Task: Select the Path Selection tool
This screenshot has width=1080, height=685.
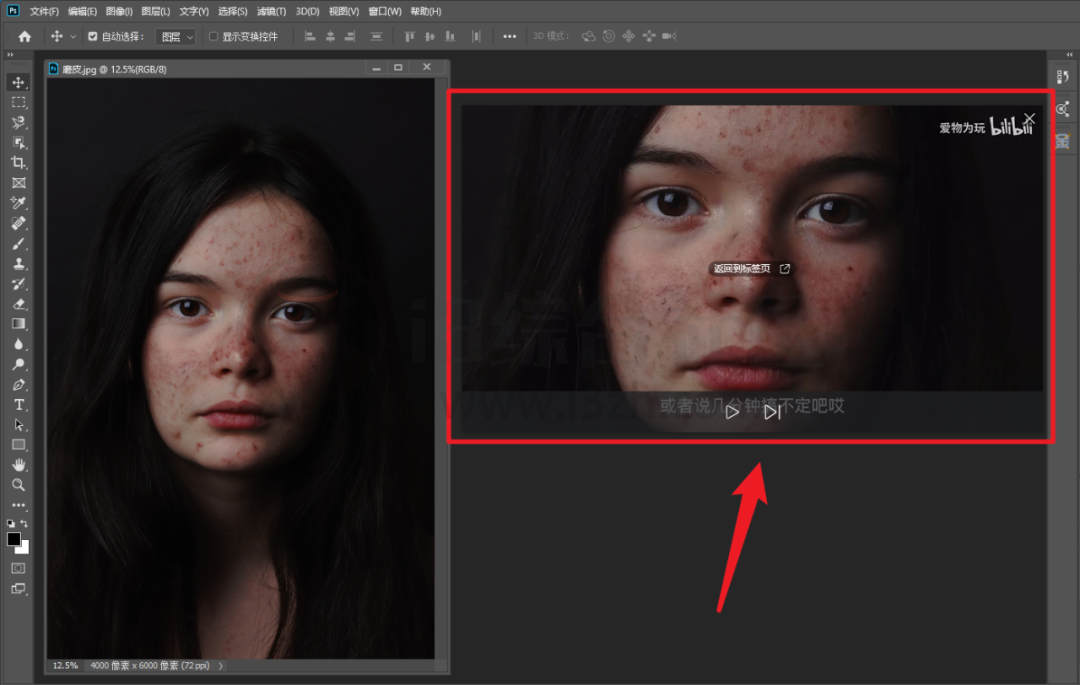Action: (x=19, y=425)
